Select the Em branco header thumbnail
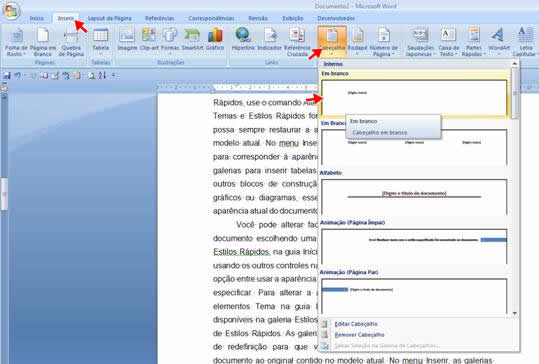The height and width of the screenshot is (364, 539). pos(414,98)
